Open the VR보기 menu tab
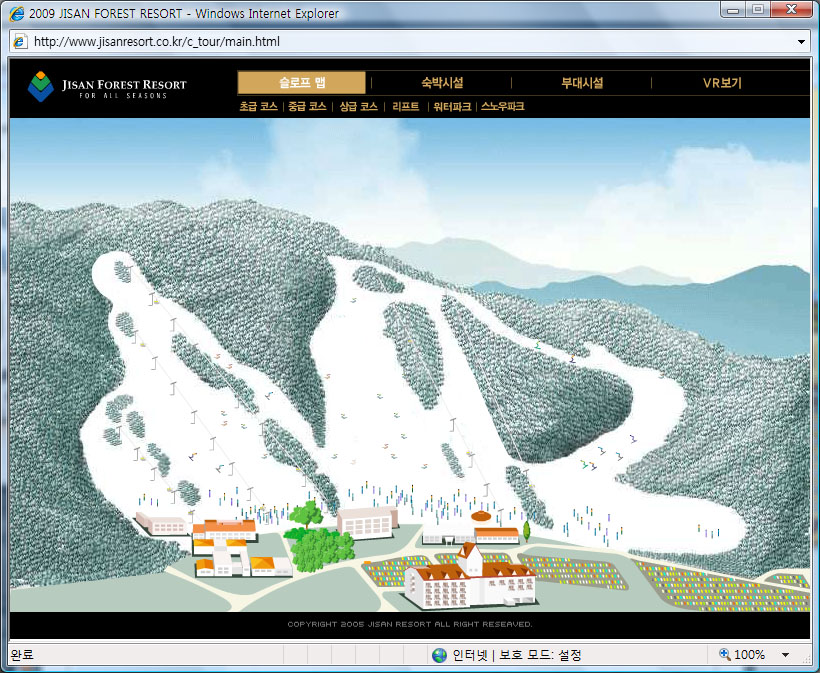The height and width of the screenshot is (673, 820). pyautogui.click(x=722, y=83)
